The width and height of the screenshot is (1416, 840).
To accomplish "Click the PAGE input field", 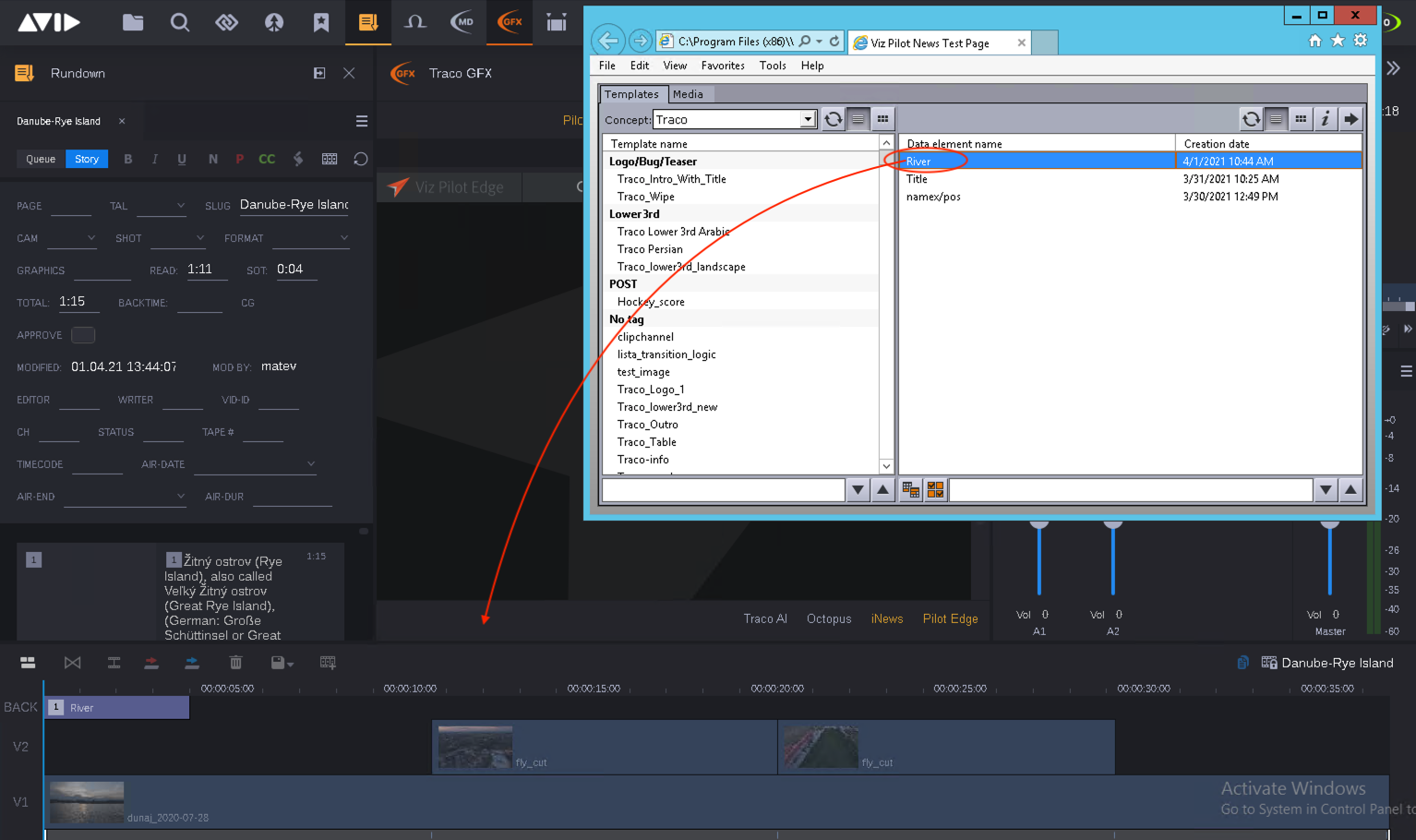I will click(71, 206).
